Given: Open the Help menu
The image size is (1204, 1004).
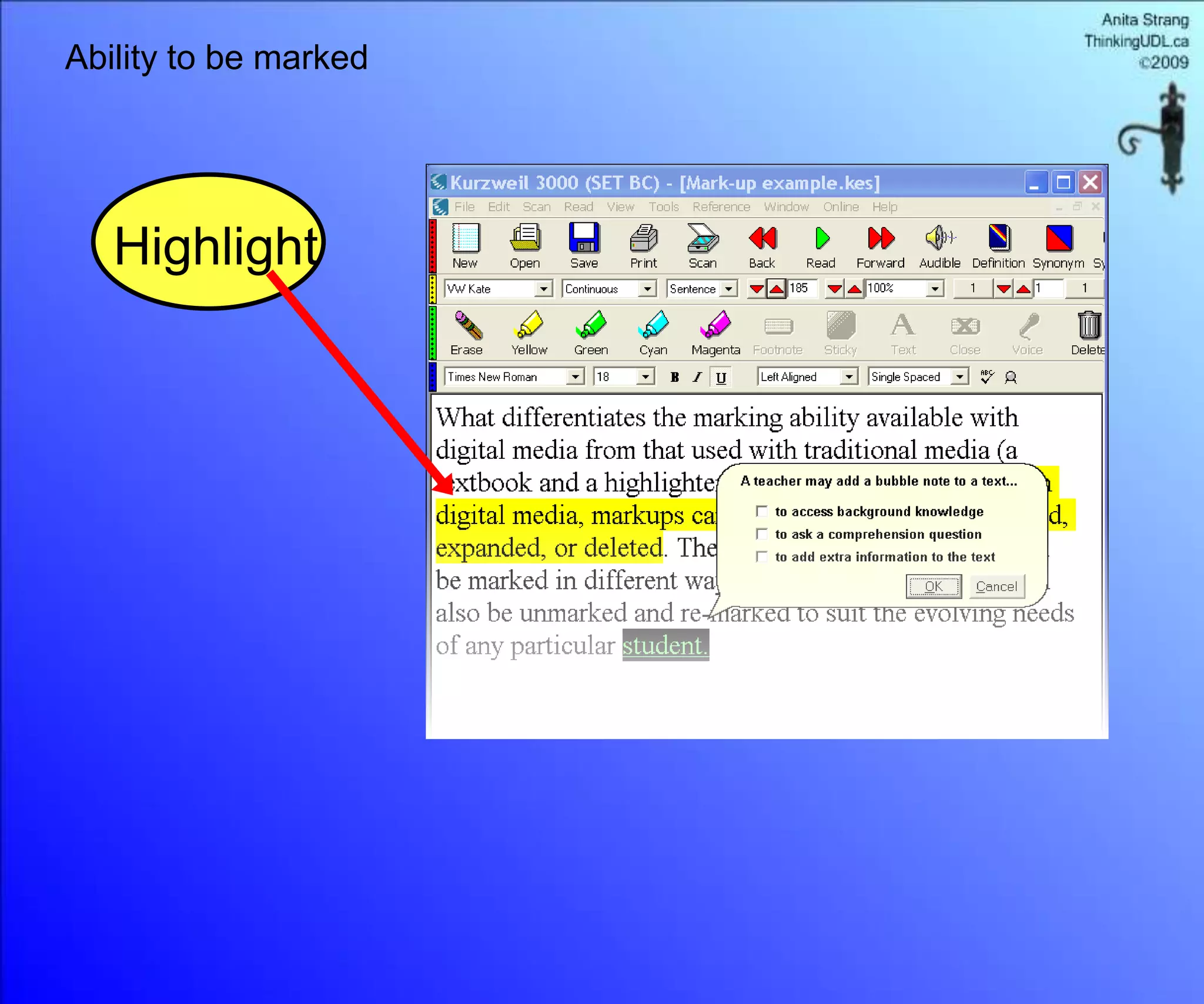Looking at the screenshot, I should coord(885,207).
